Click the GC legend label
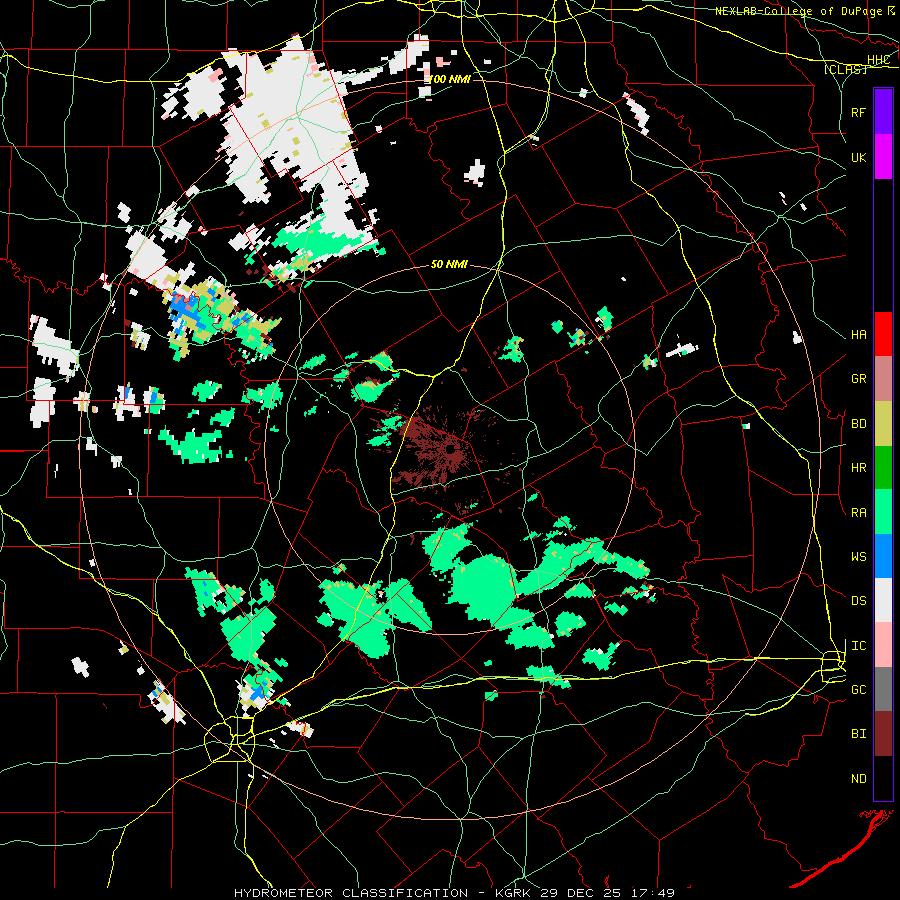 coord(858,690)
